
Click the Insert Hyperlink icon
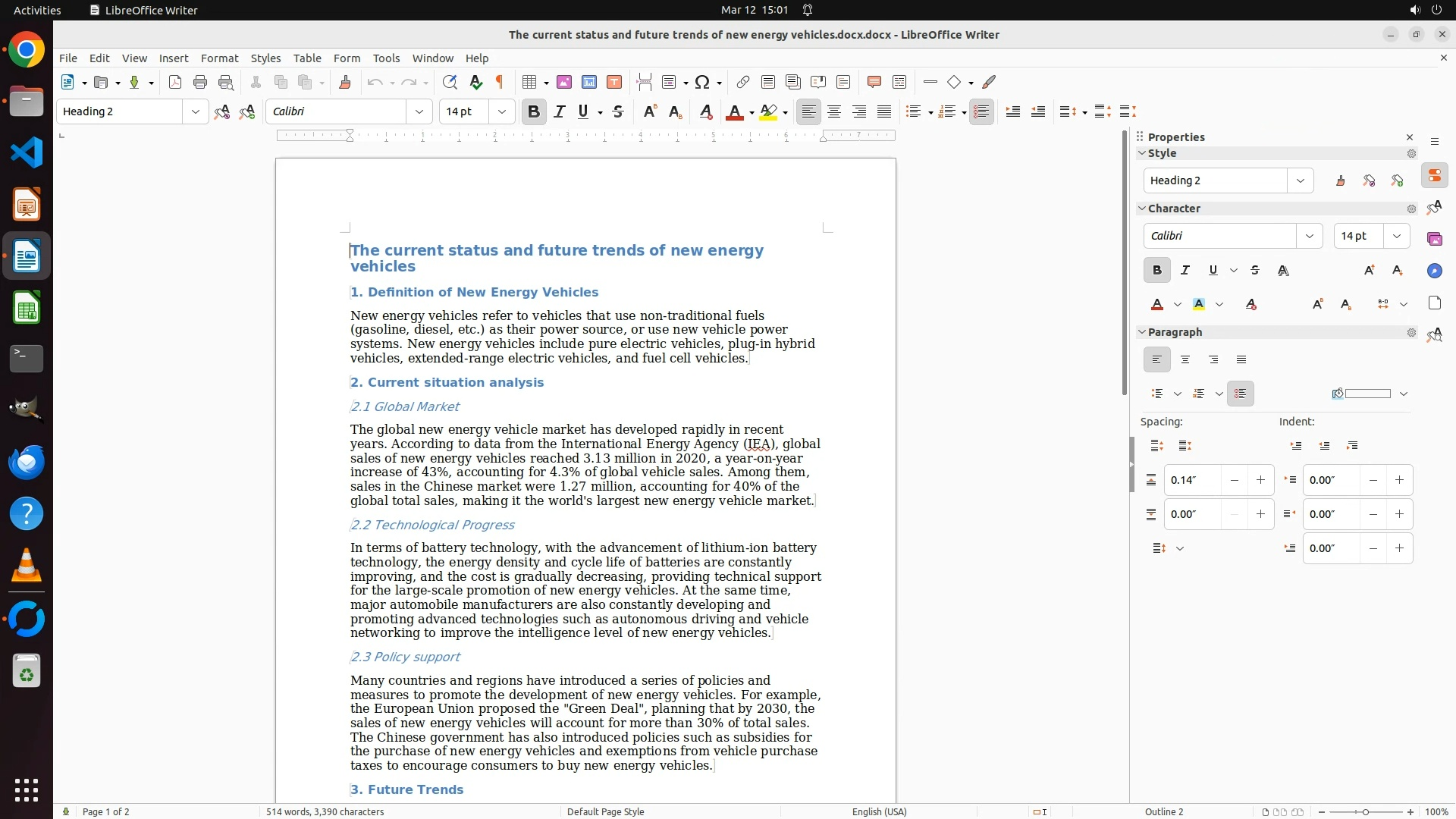point(743,82)
